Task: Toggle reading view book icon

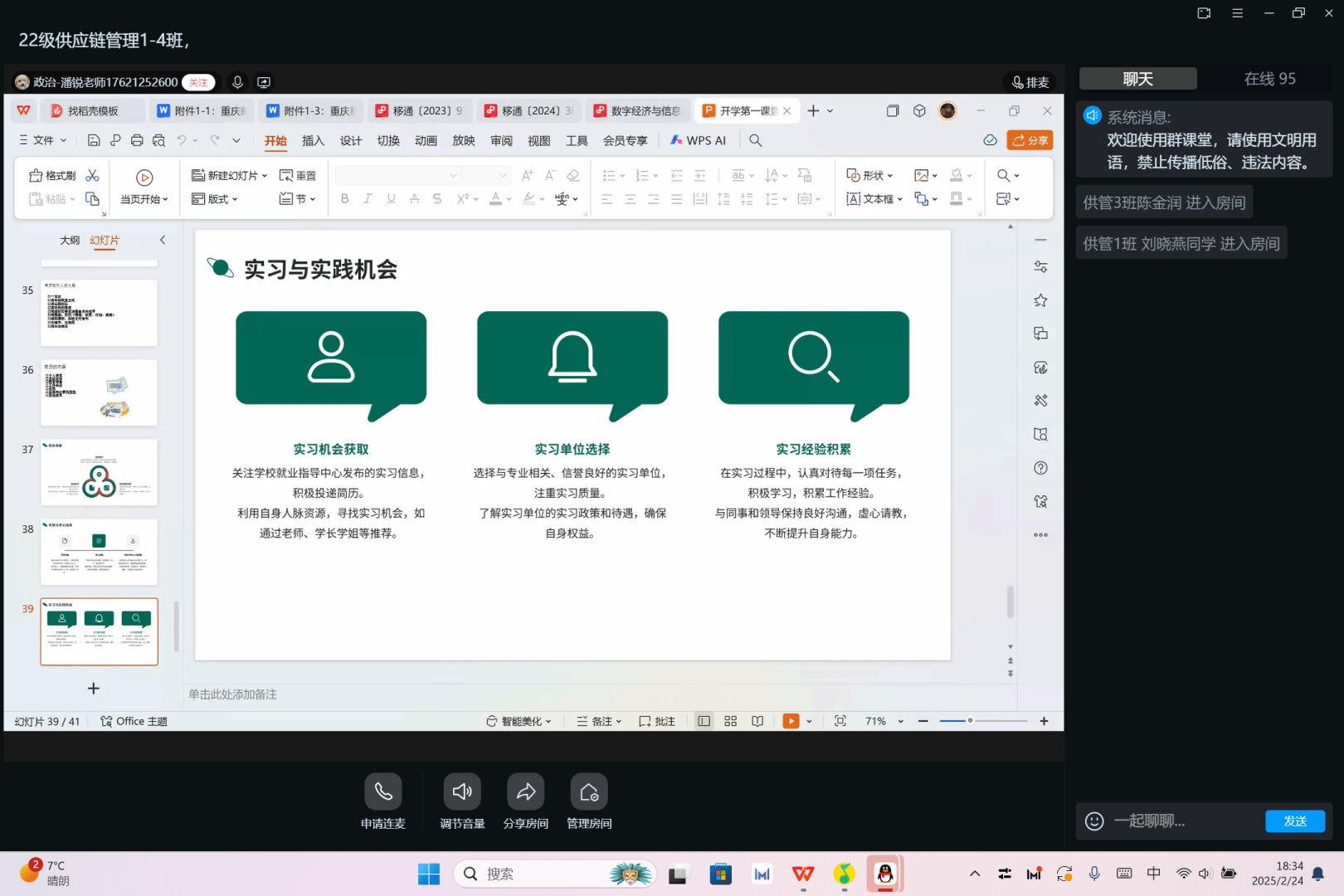Action: (x=757, y=721)
